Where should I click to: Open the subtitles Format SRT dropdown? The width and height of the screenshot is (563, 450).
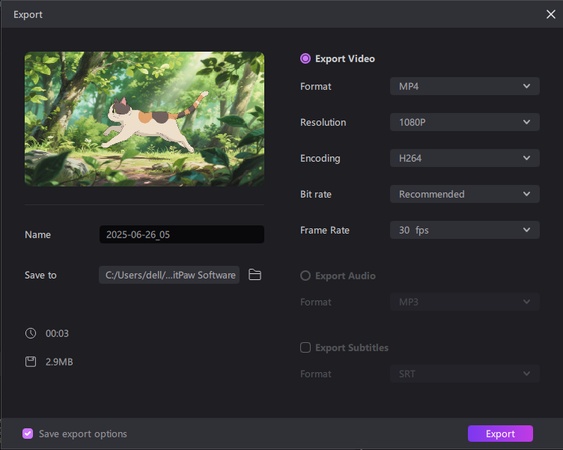465,374
